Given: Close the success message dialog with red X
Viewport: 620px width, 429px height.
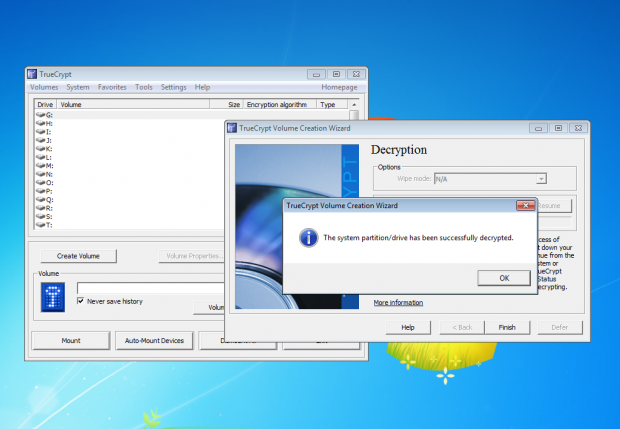Looking at the screenshot, I should (525, 205).
